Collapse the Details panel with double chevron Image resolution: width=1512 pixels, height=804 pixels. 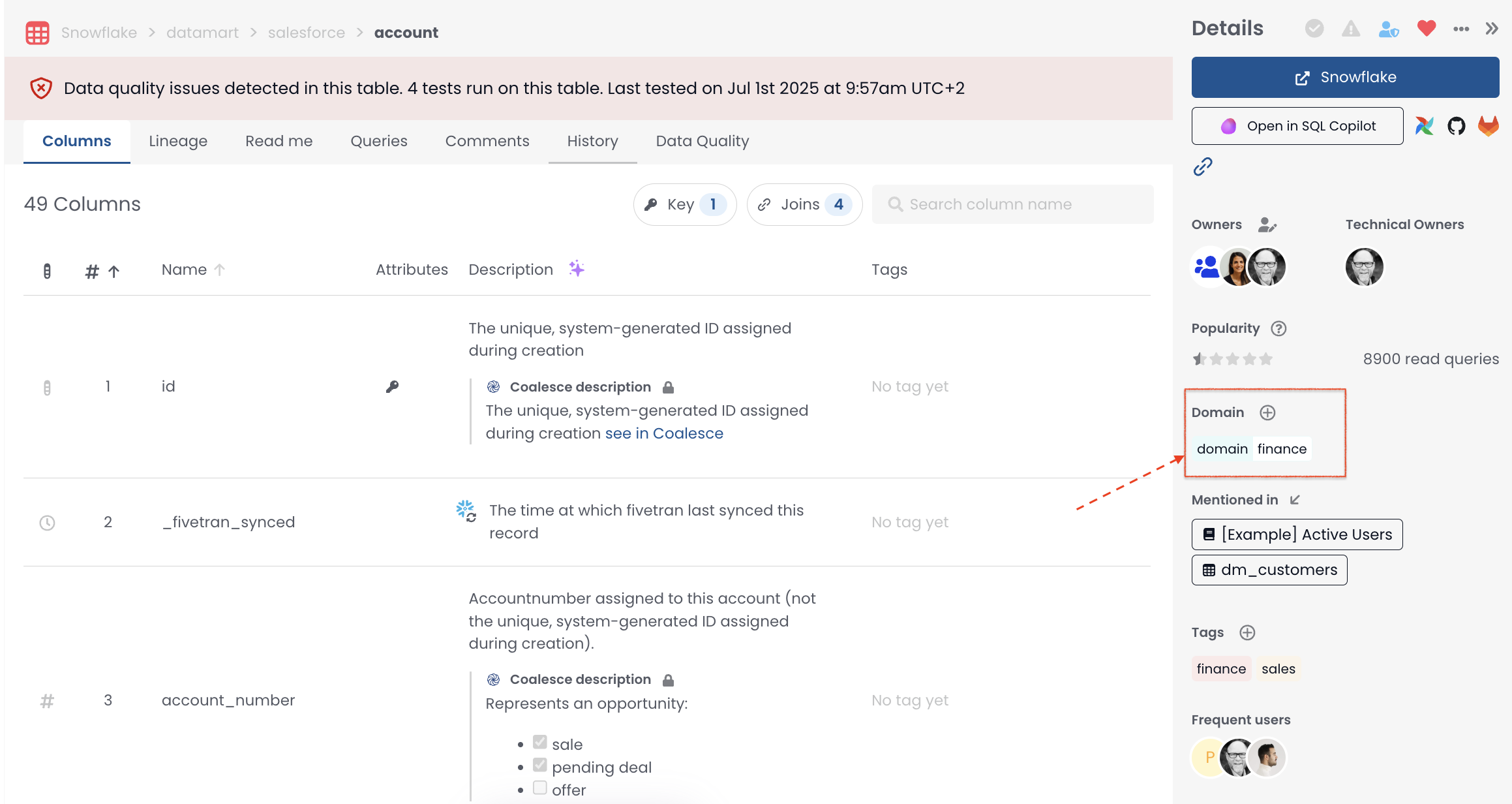[1492, 29]
